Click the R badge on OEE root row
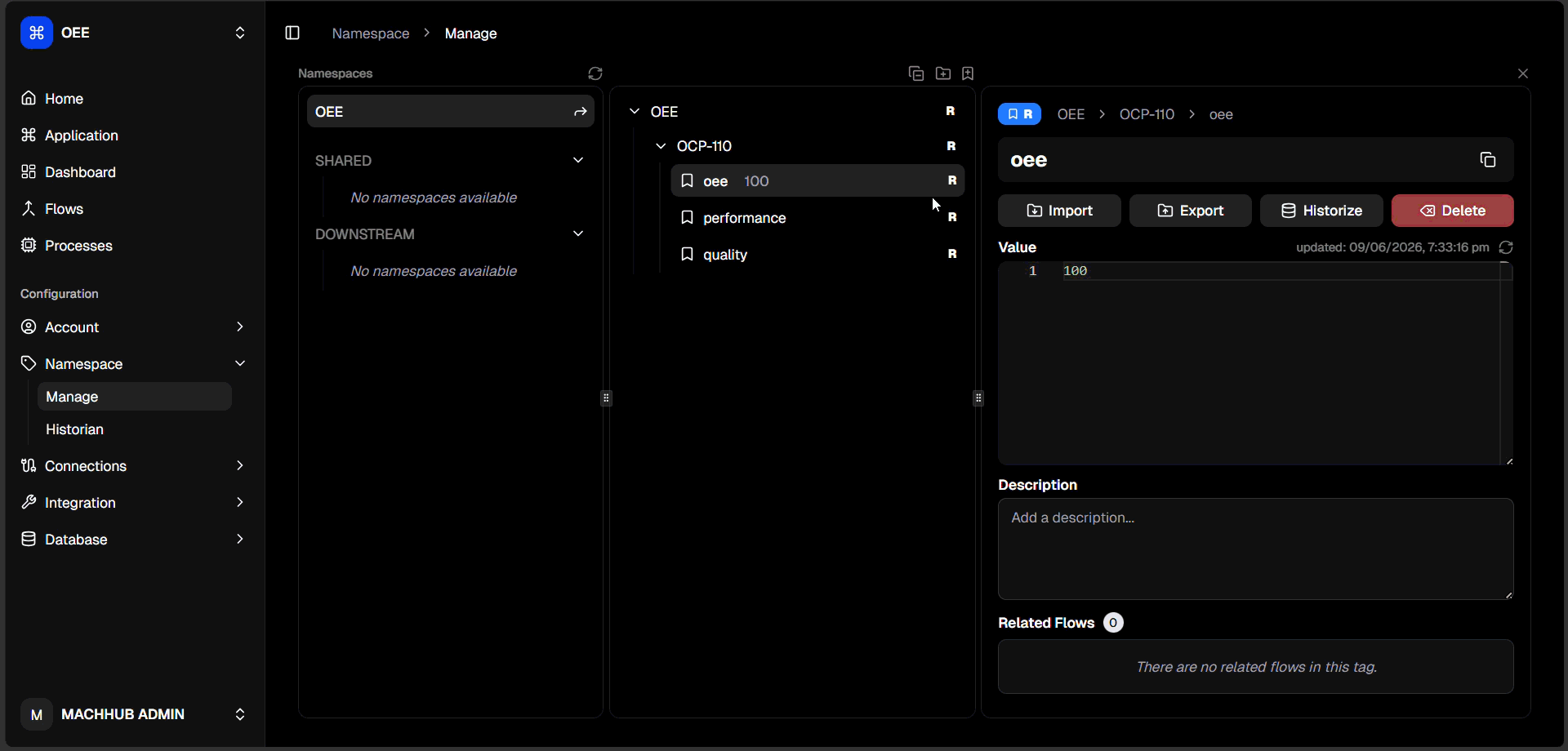 [951, 111]
